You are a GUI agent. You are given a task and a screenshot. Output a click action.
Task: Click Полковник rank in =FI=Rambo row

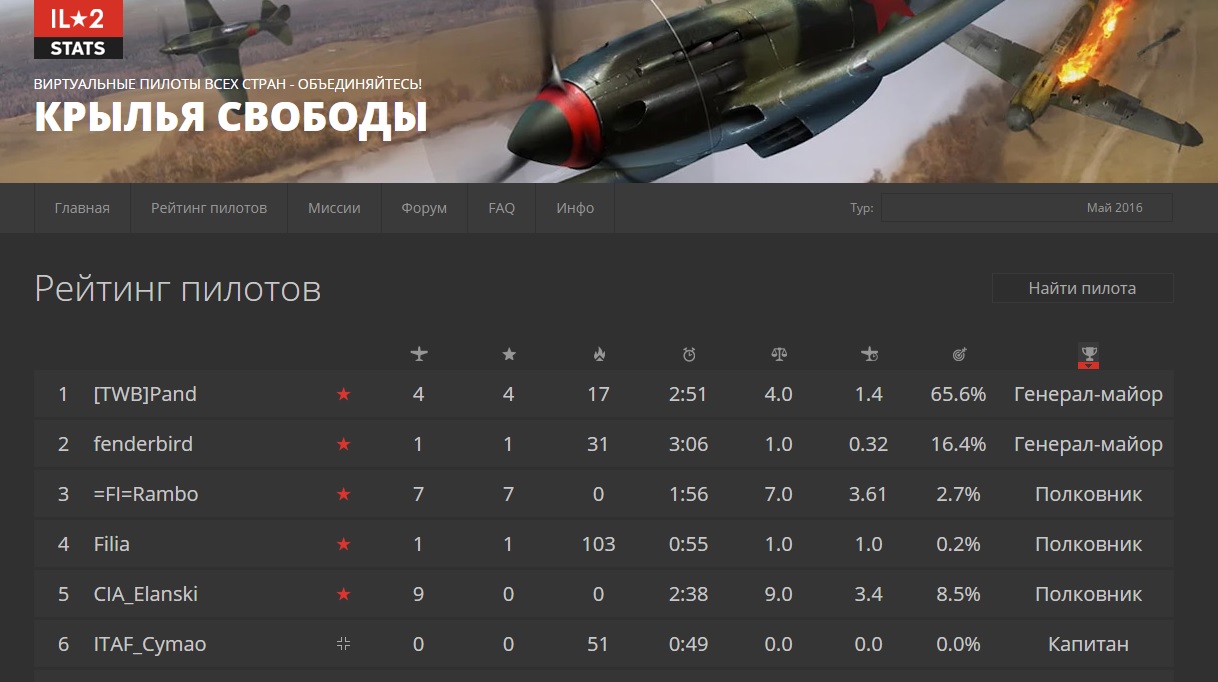1088,494
